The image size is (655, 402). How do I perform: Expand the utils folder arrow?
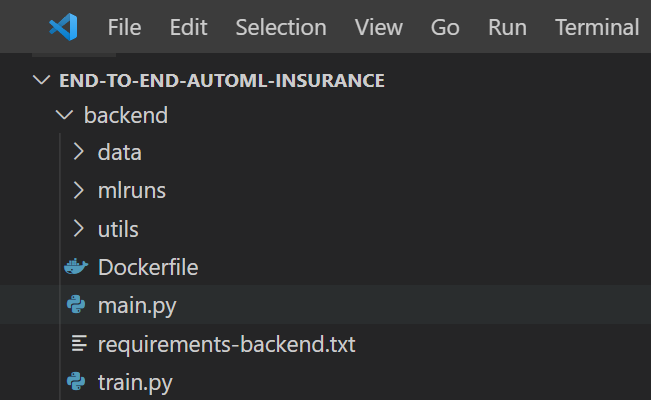click(78, 229)
